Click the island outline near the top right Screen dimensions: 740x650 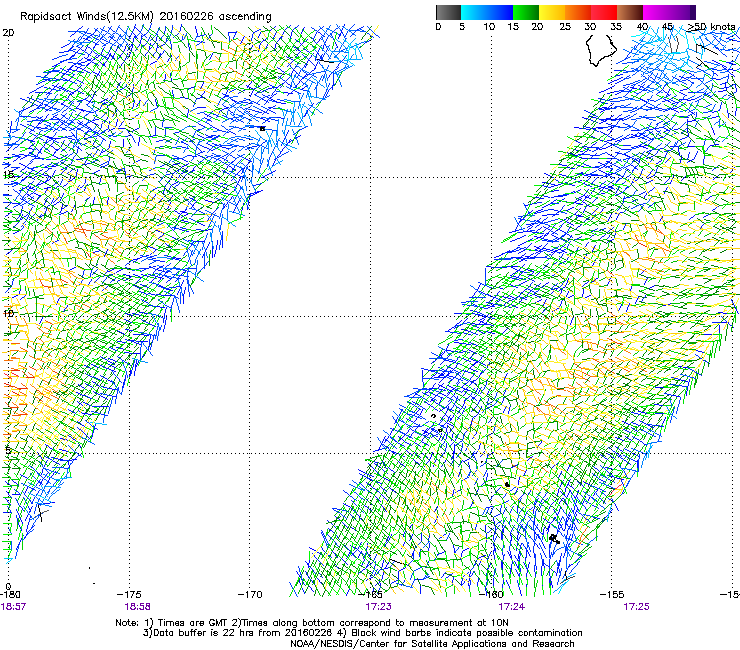coord(601,50)
